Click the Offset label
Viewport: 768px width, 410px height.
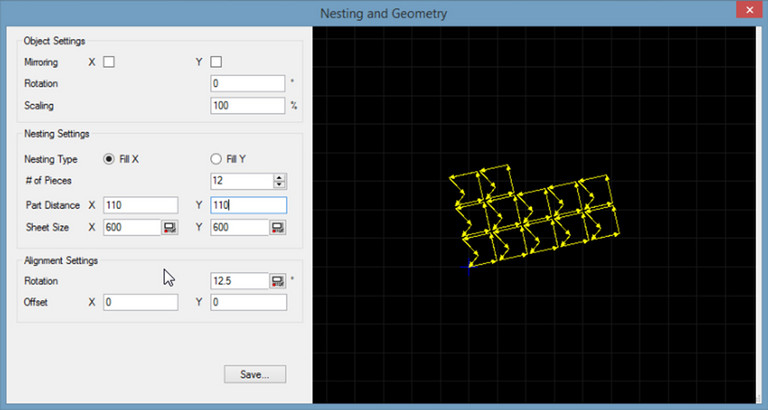(36, 302)
